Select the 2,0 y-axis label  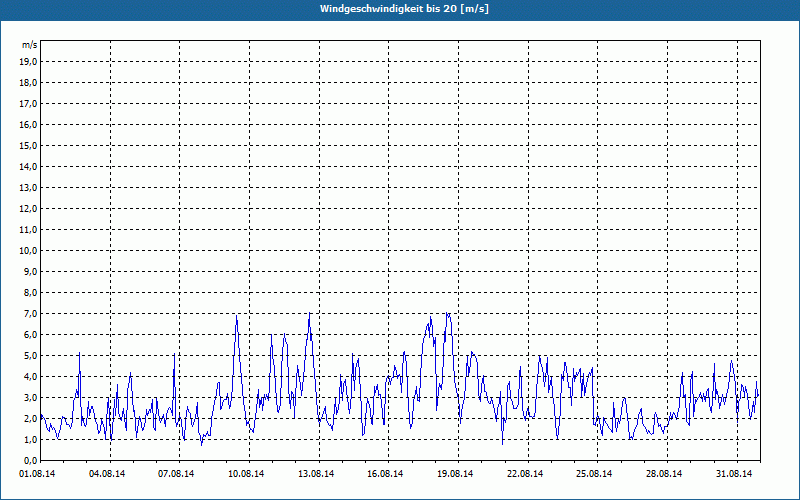tap(30, 418)
